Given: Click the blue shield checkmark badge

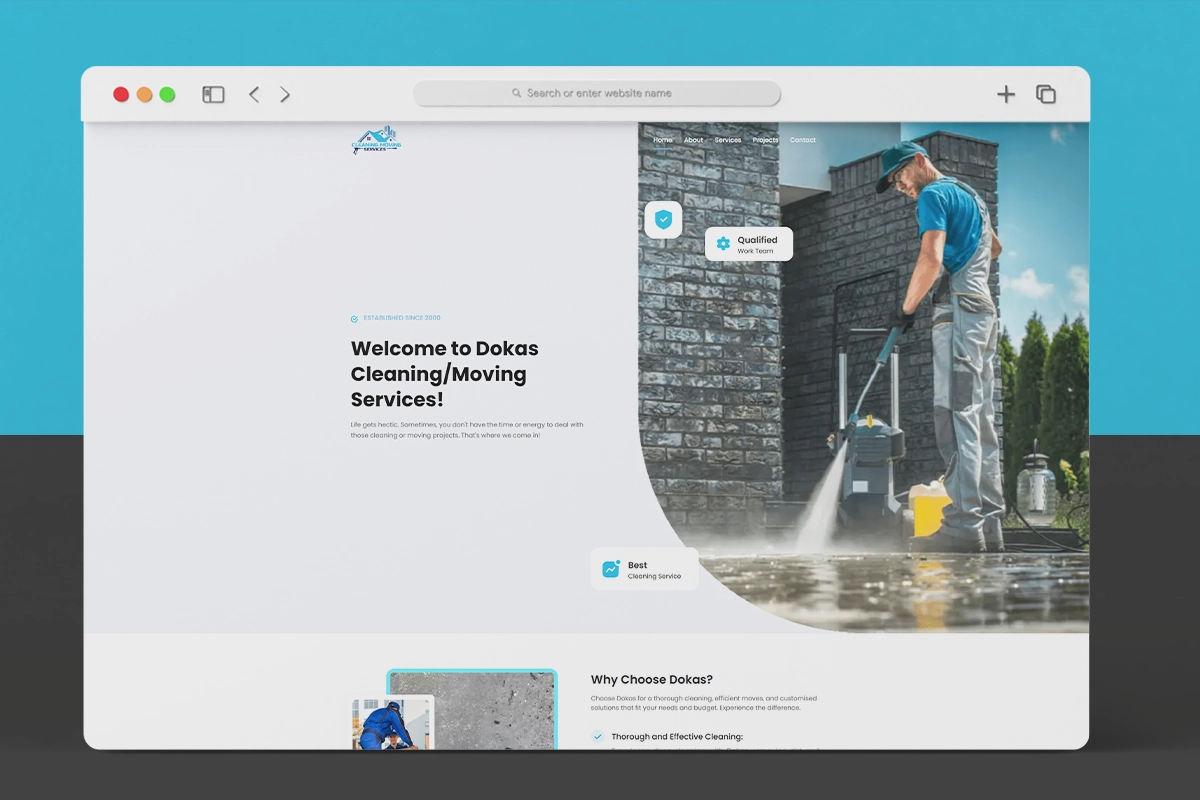Looking at the screenshot, I should (663, 219).
